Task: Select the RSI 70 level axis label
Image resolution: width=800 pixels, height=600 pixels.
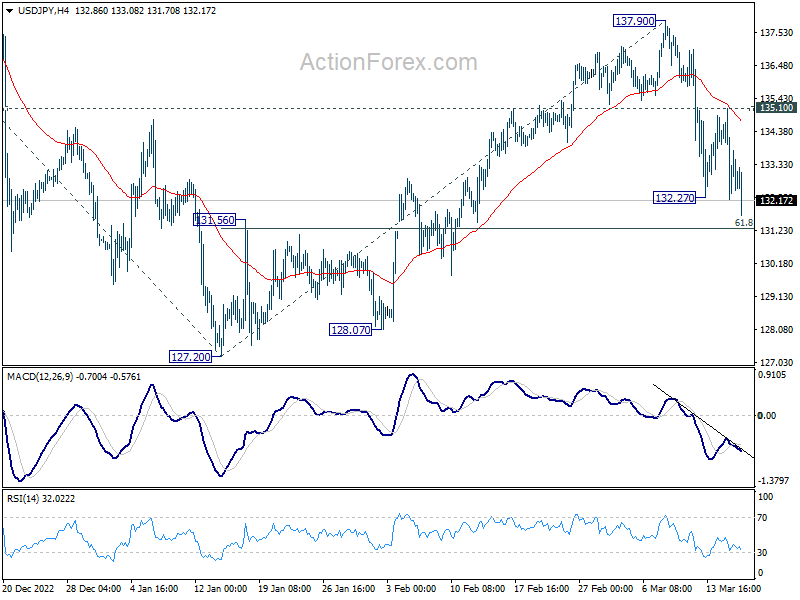Action: 762,518
